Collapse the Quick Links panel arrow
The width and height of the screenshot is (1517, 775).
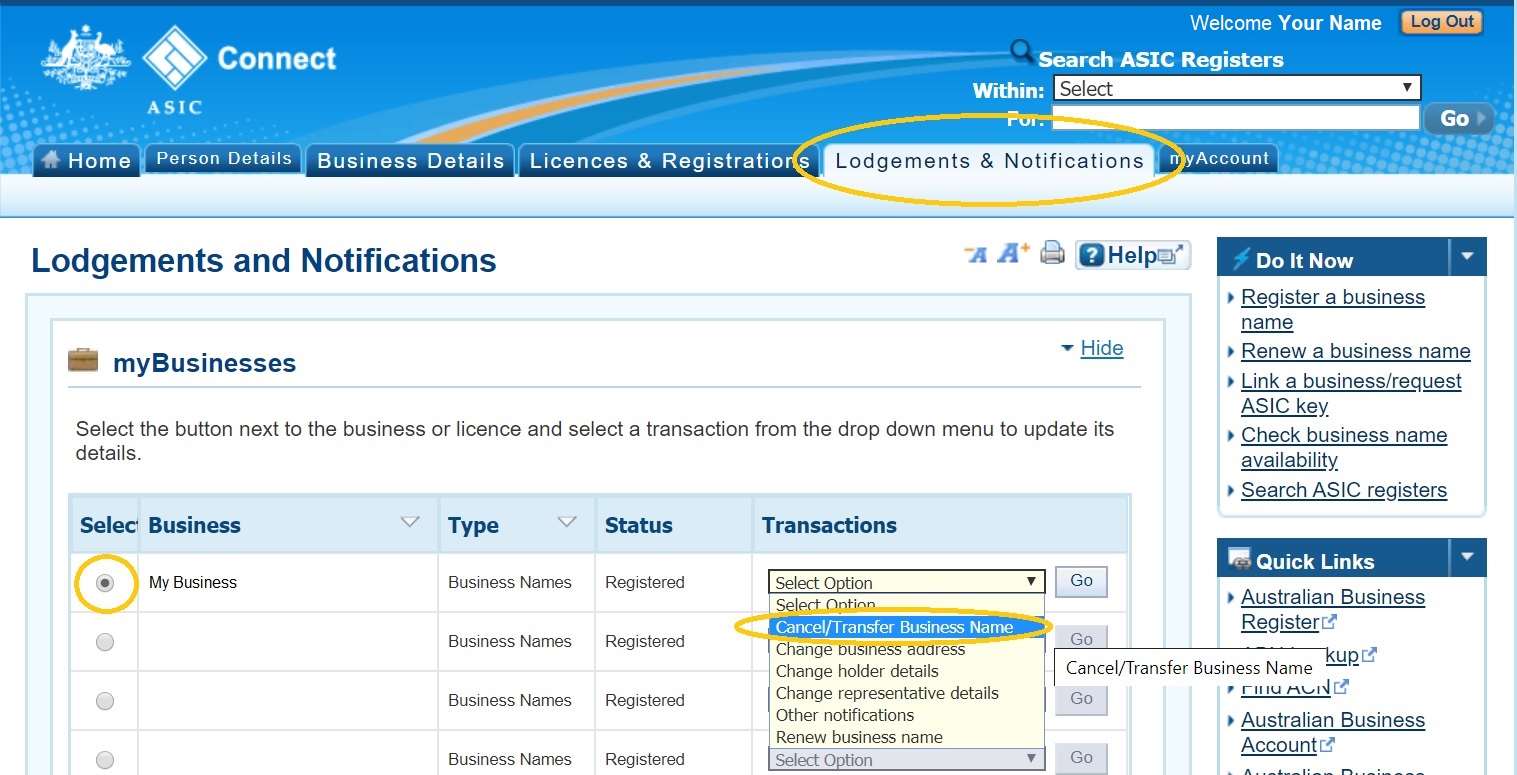point(1467,557)
